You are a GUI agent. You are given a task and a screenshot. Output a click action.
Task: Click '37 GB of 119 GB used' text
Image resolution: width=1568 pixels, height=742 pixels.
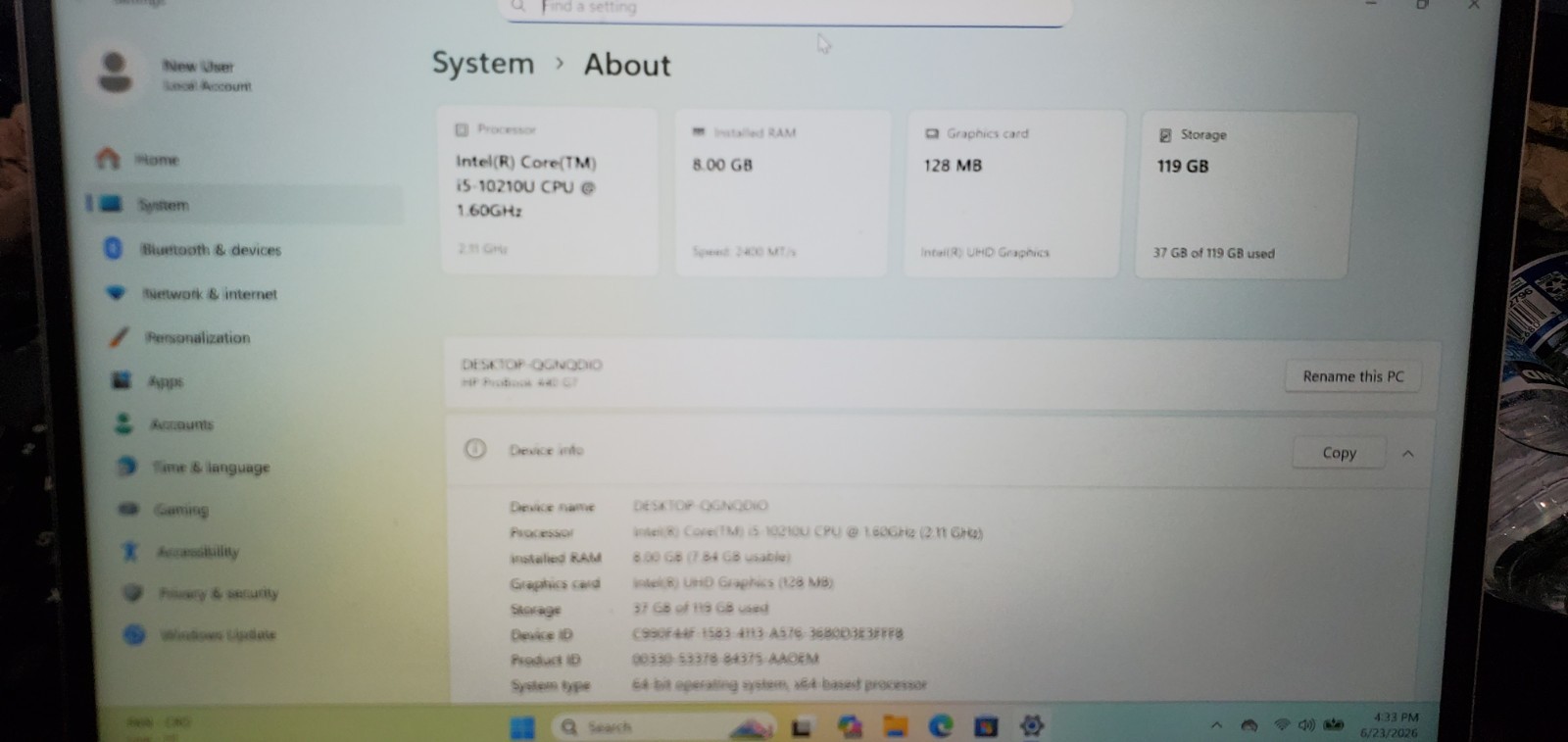point(1213,253)
